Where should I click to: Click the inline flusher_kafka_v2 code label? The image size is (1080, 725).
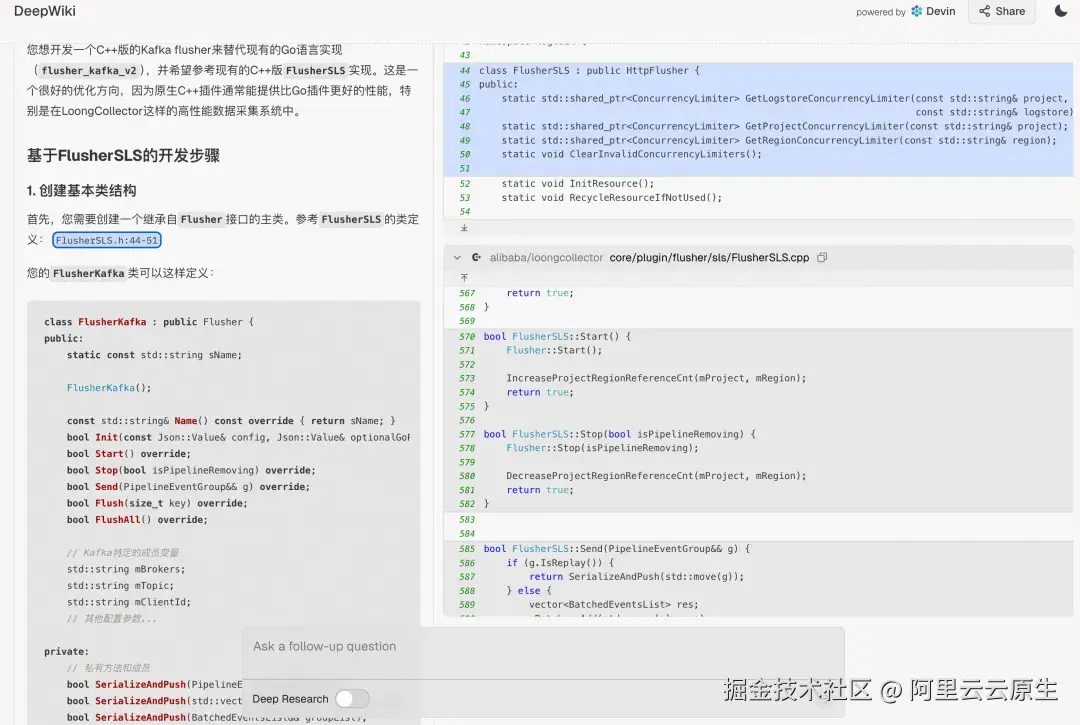pyautogui.click(x=89, y=70)
